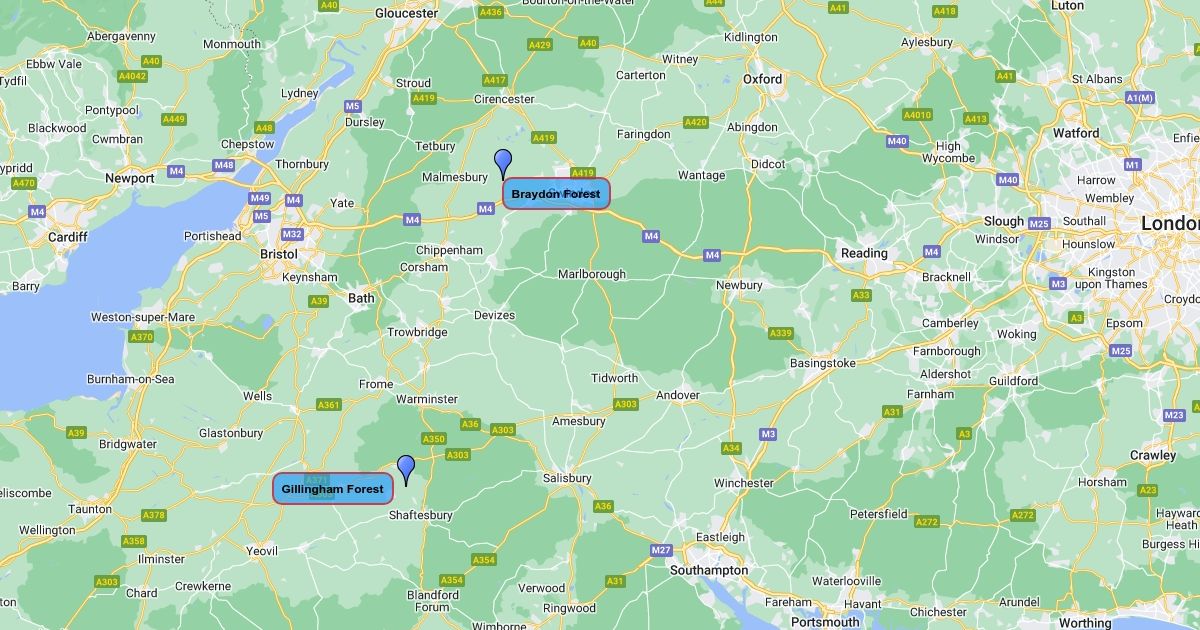Open the Braydon Forest label
Viewport: 1200px width, 630px height.
pos(556,194)
